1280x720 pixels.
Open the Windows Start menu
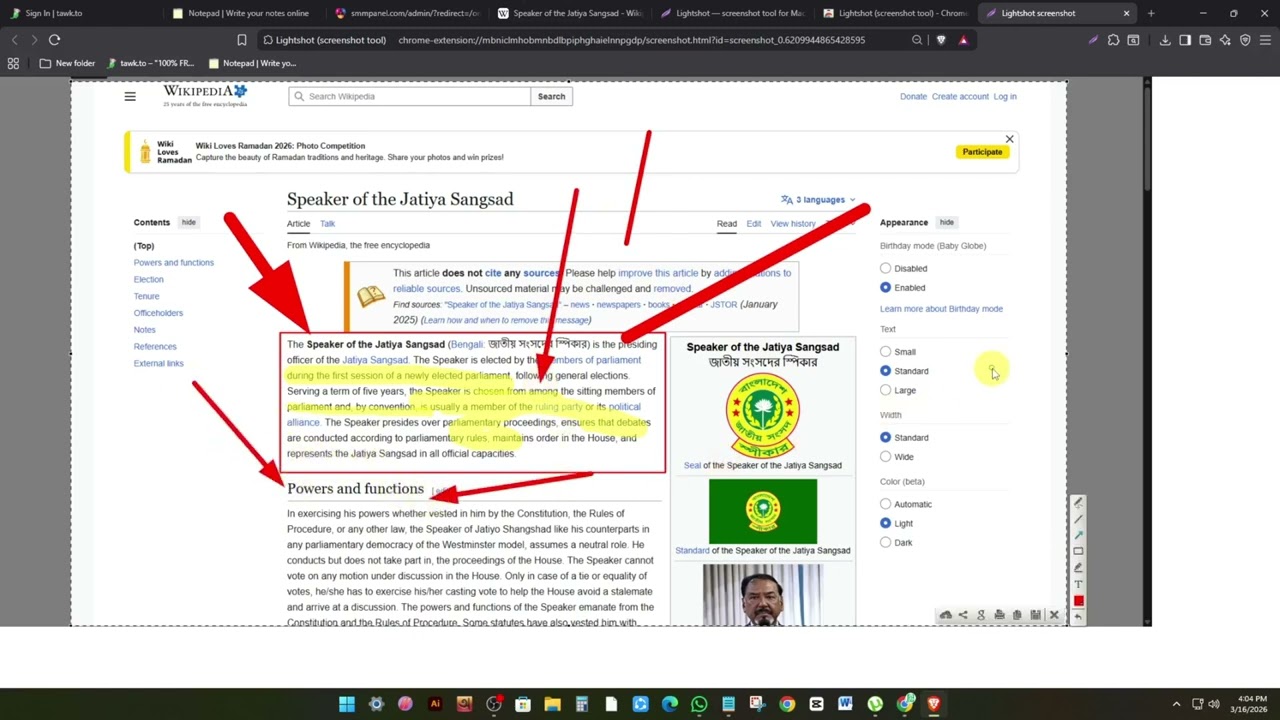click(347, 704)
